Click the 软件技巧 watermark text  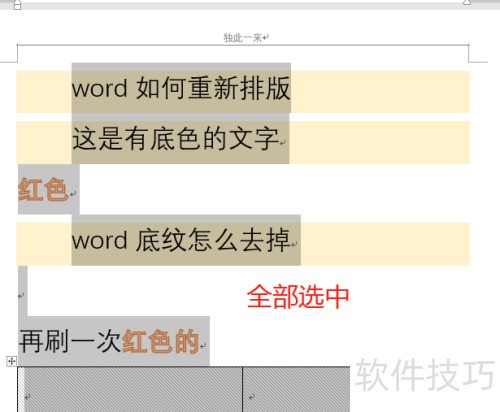[425, 375]
